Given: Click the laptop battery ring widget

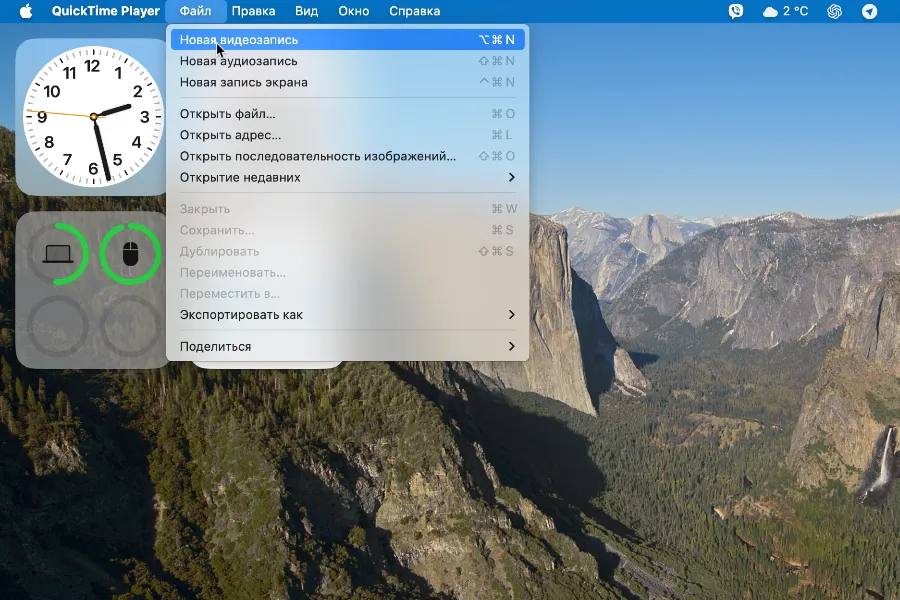Looking at the screenshot, I should click(58, 254).
